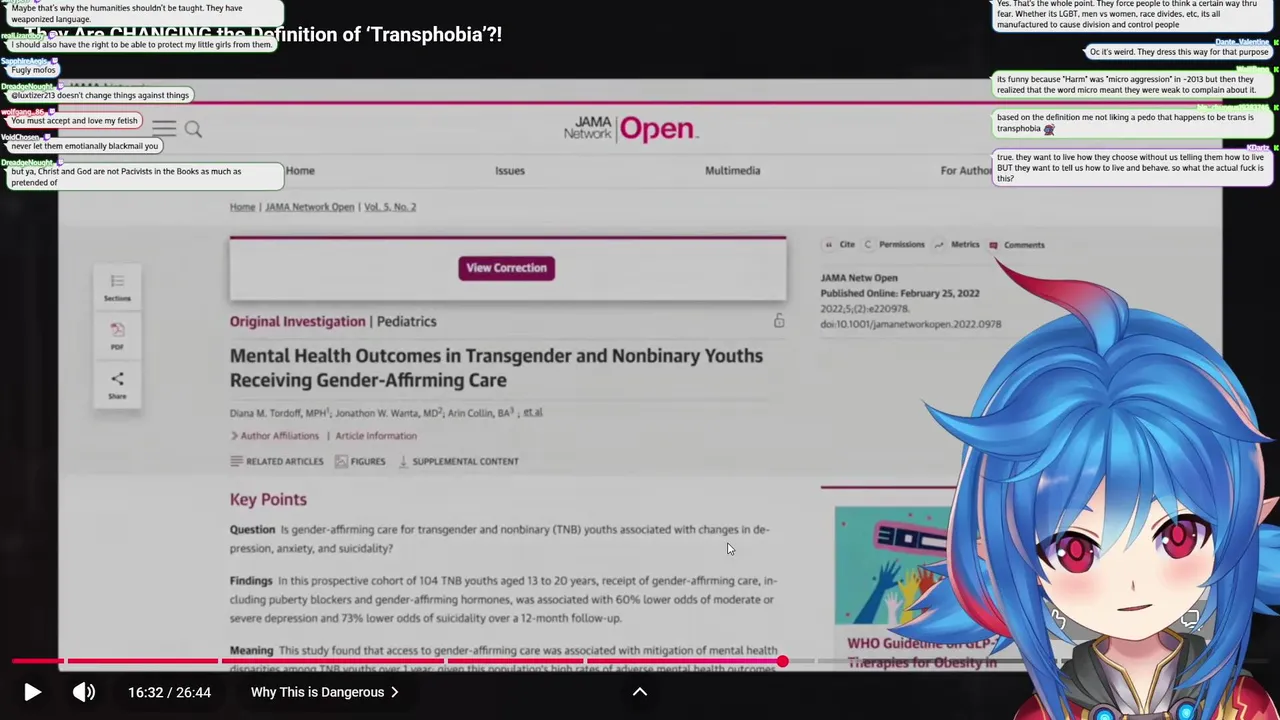The width and height of the screenshot is (1280, 720).
Task: Click the Key Points heading
Action: click(x=268, y=499)
